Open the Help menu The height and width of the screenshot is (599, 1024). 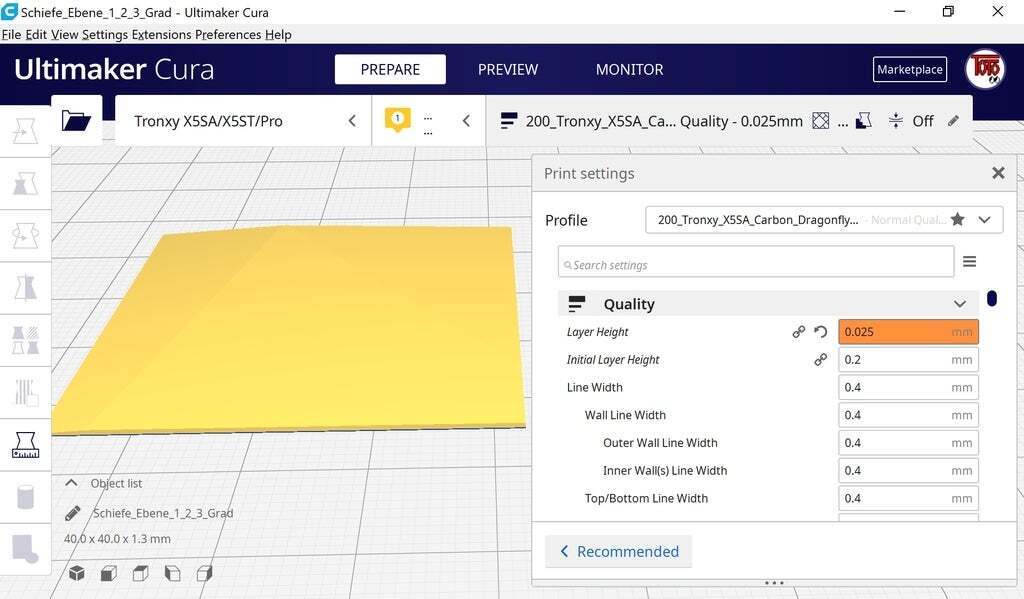pyautogui.click(x=278, y=35)
